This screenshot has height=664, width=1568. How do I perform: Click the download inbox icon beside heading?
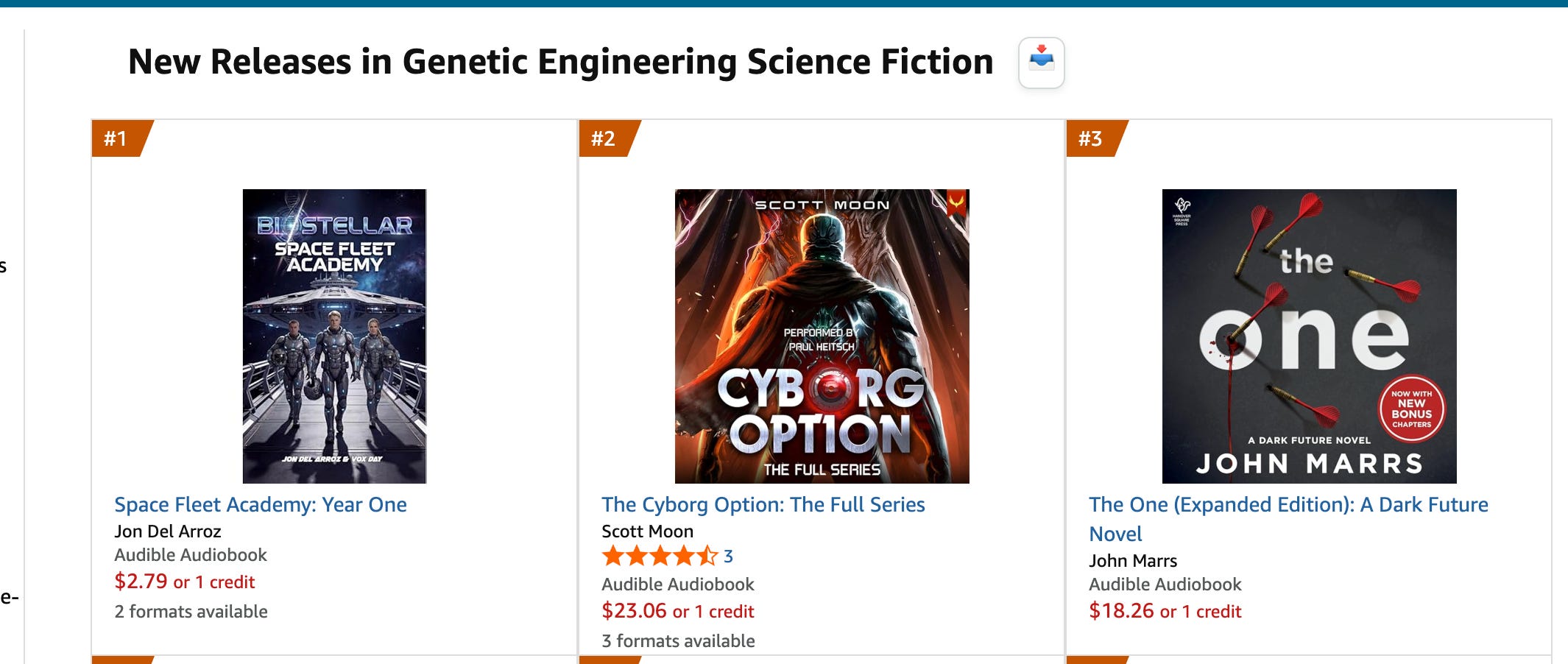(x=1041, y=63)
